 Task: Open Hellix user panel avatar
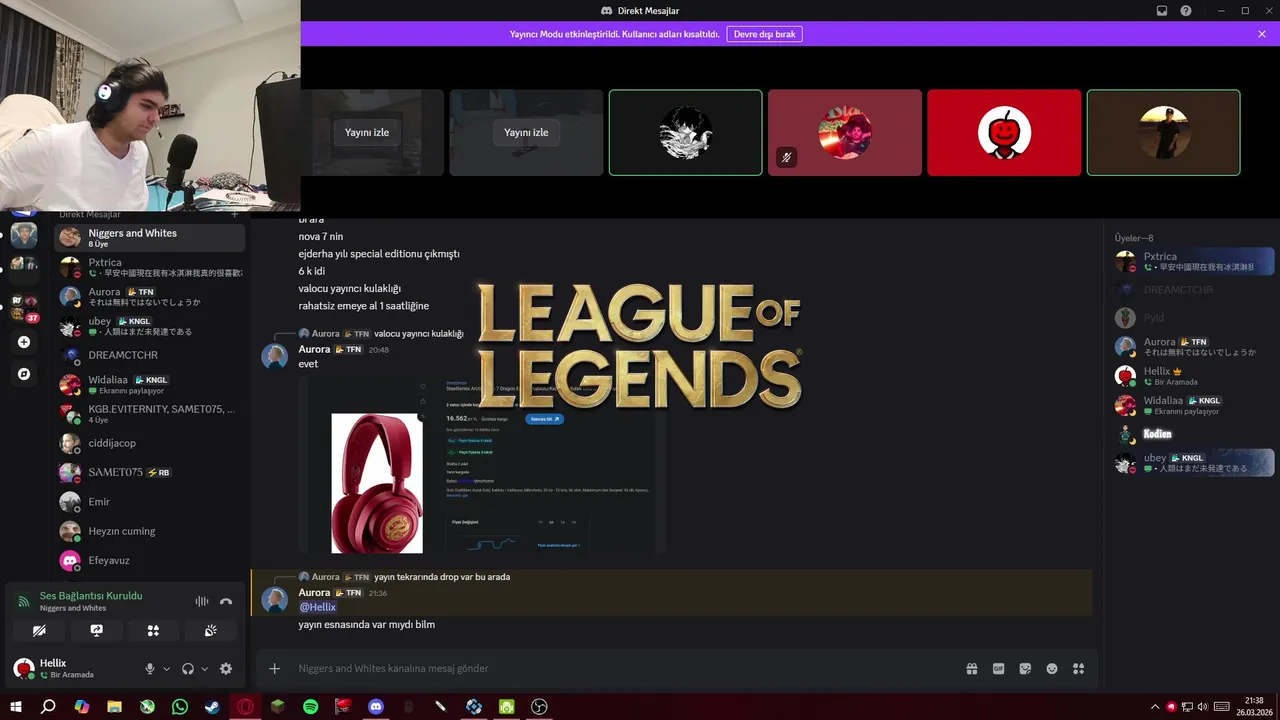[24, 668]
